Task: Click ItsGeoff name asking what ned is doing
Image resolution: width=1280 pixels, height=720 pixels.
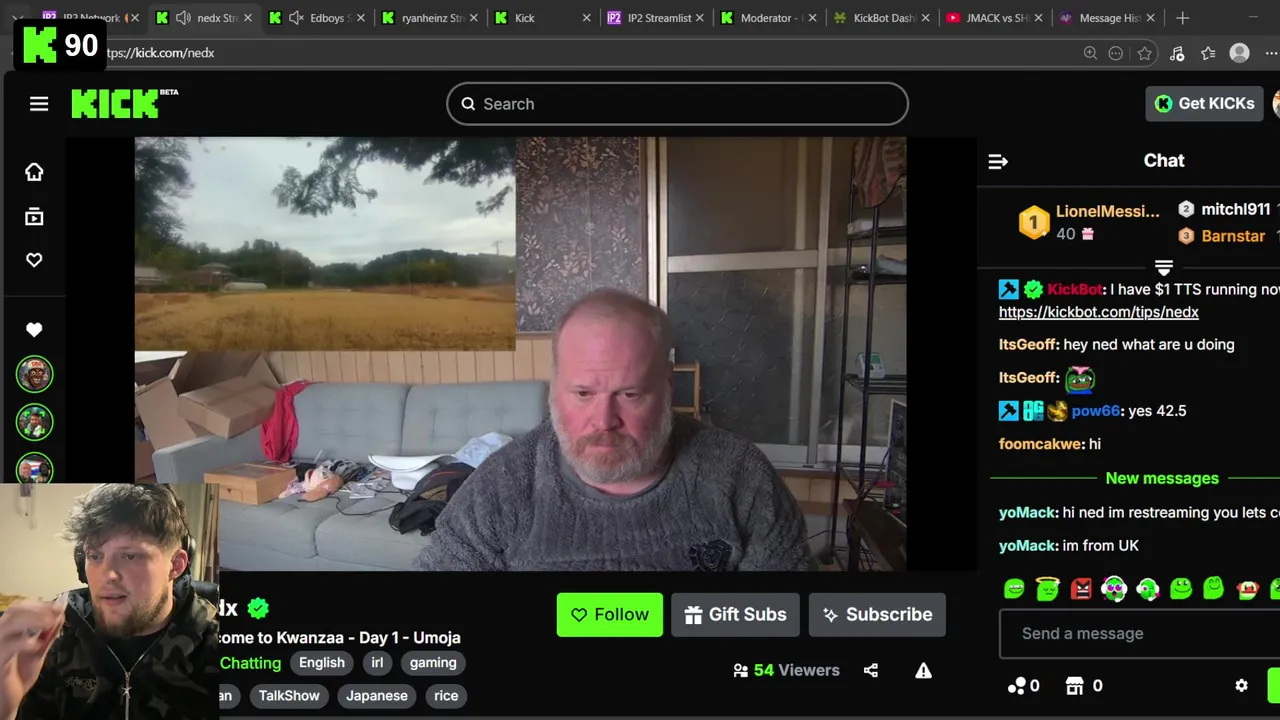Action: pyautogui.click(x=1027, y=344)
